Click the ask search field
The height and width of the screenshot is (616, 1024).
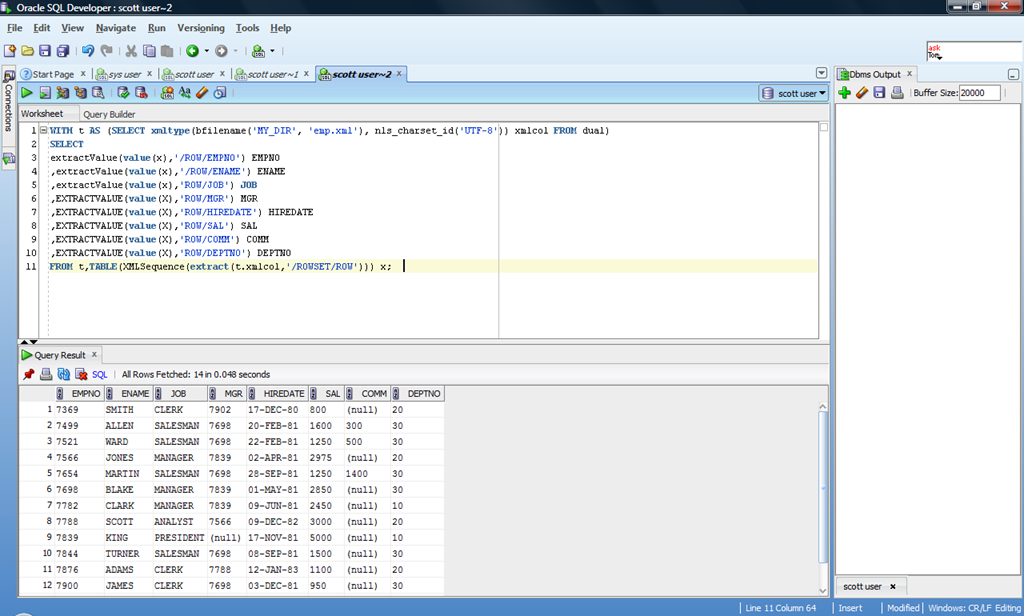[x=974, y=51]
